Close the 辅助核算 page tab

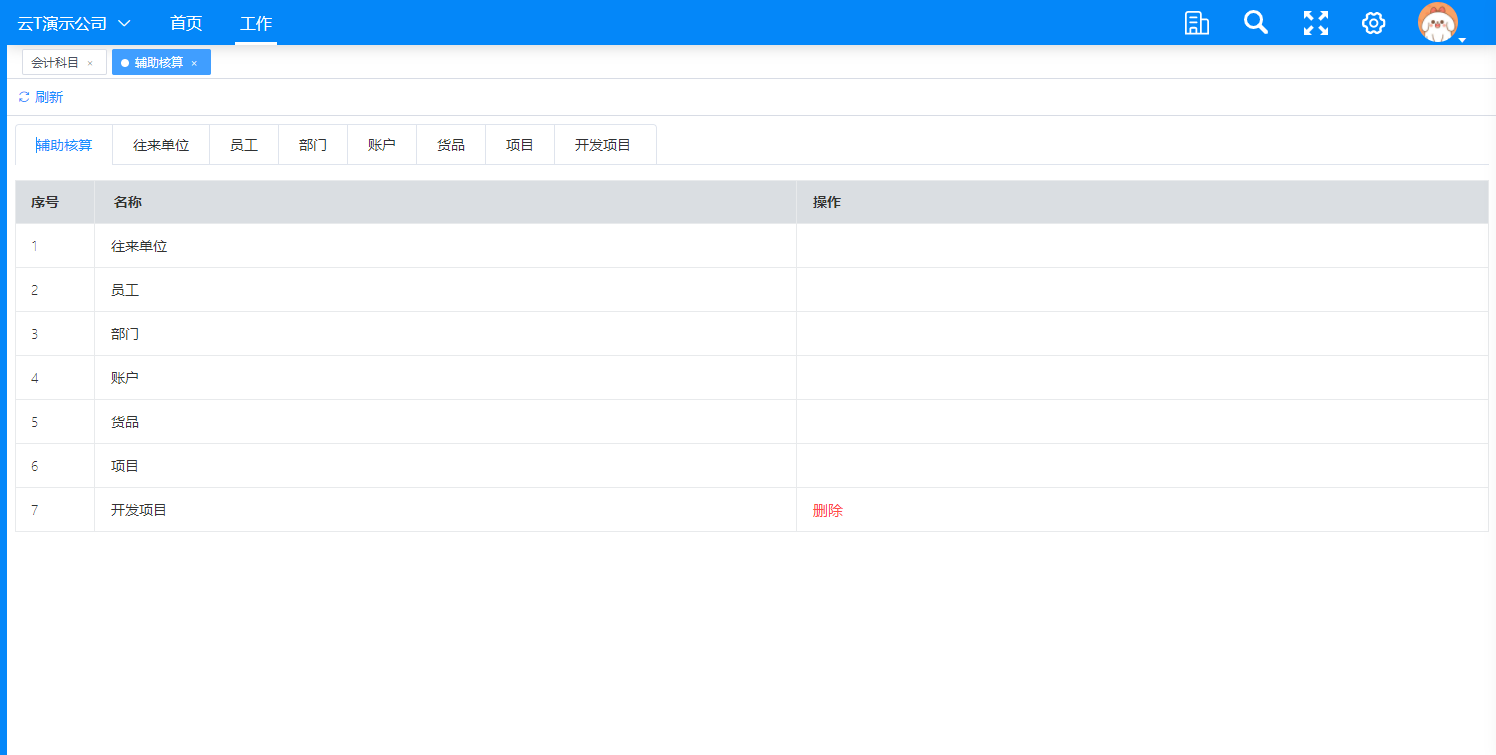[x=194, y=63]
